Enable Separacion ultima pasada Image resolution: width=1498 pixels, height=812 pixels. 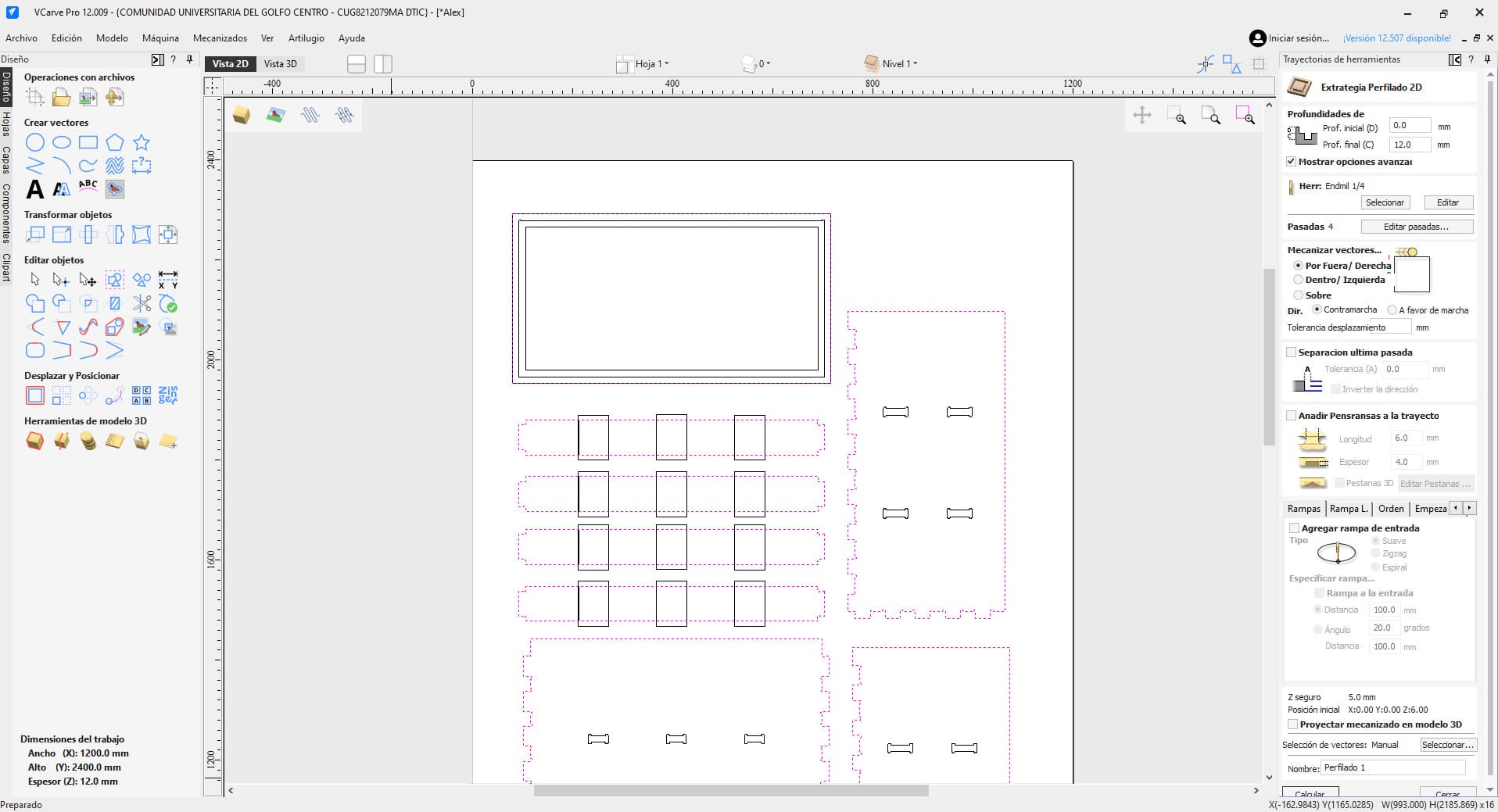point(1292,352)
